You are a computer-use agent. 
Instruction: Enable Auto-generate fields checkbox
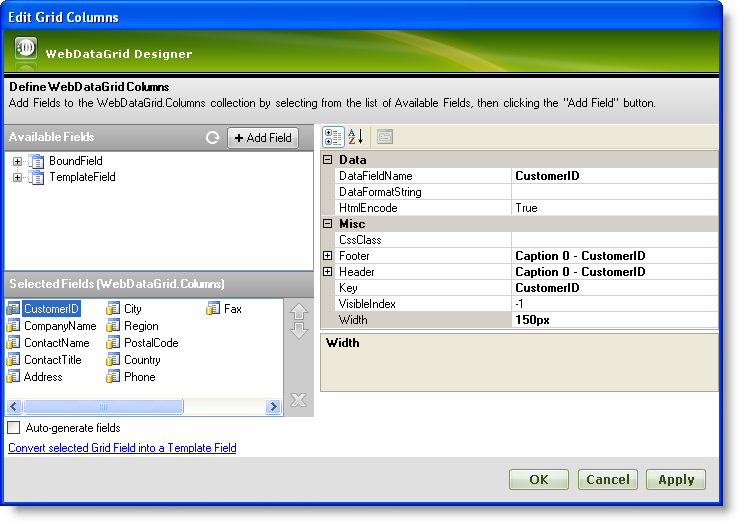[14, 428]
